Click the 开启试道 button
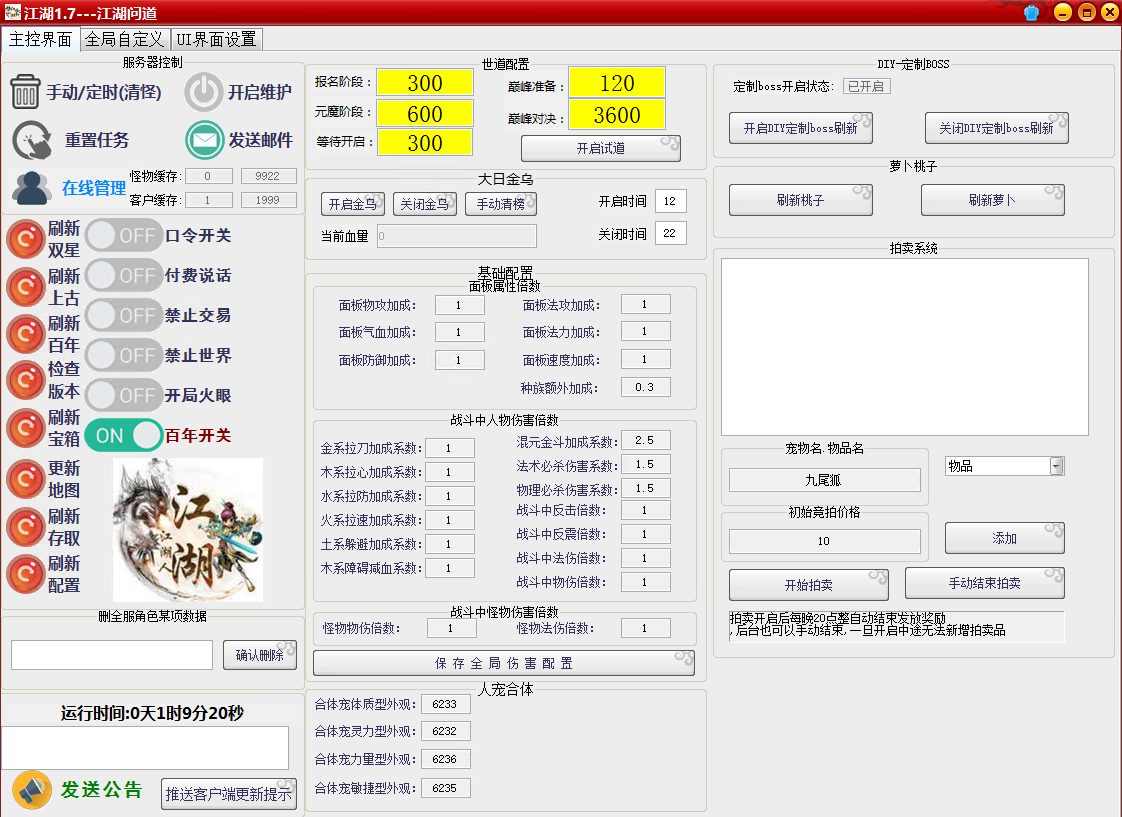Screen dimensions: 1122x817 pyautogui.click(x=600, y=148)
